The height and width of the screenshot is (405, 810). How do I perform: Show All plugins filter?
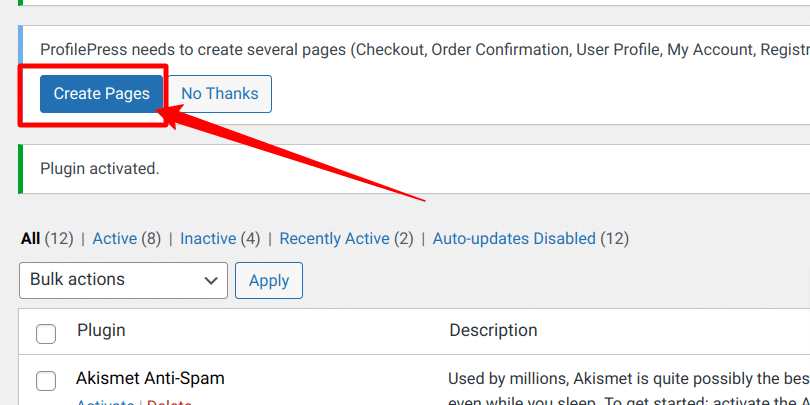click(30, 239)
